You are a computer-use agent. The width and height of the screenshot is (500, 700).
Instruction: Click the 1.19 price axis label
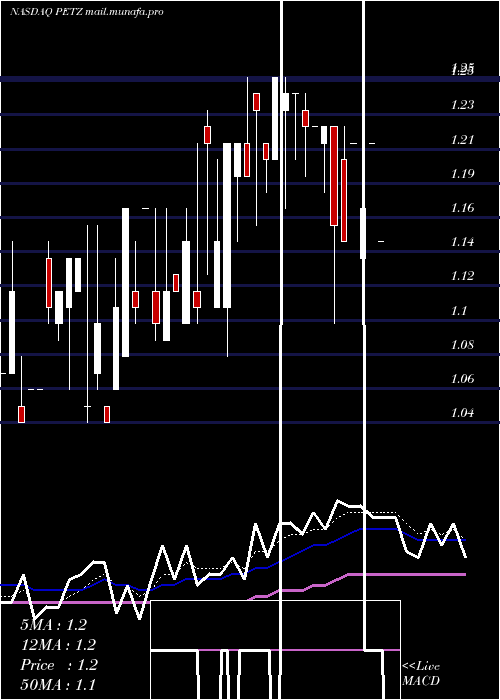point(462,174)
